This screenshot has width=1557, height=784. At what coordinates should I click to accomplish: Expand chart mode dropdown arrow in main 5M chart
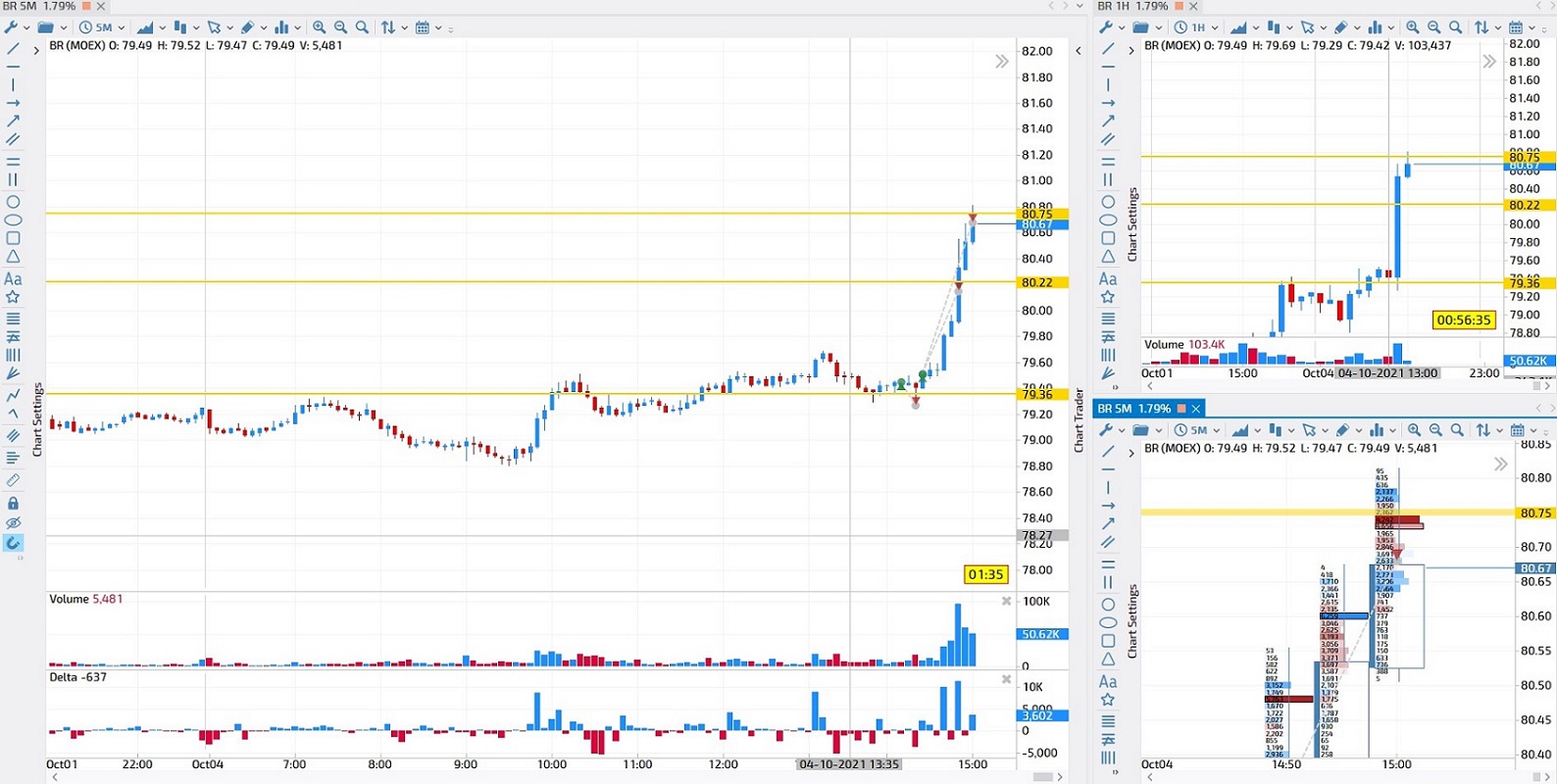point(162,28)
